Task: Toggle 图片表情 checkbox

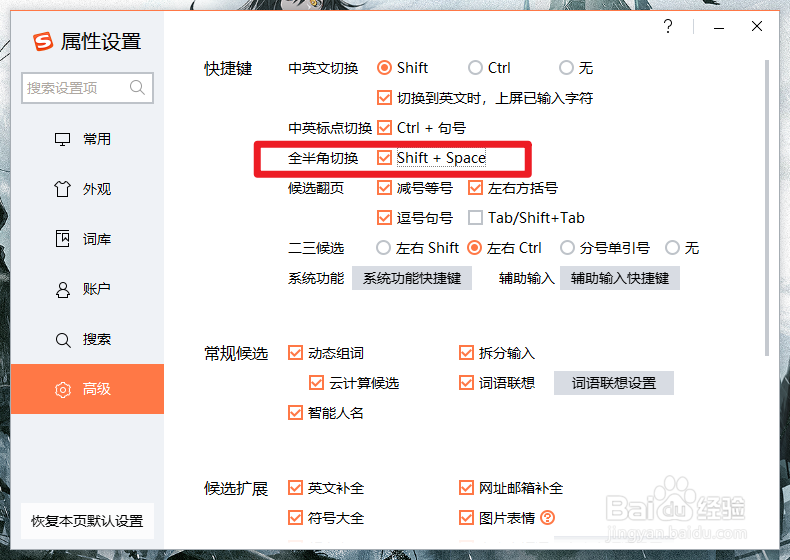Action: (466, 518)
